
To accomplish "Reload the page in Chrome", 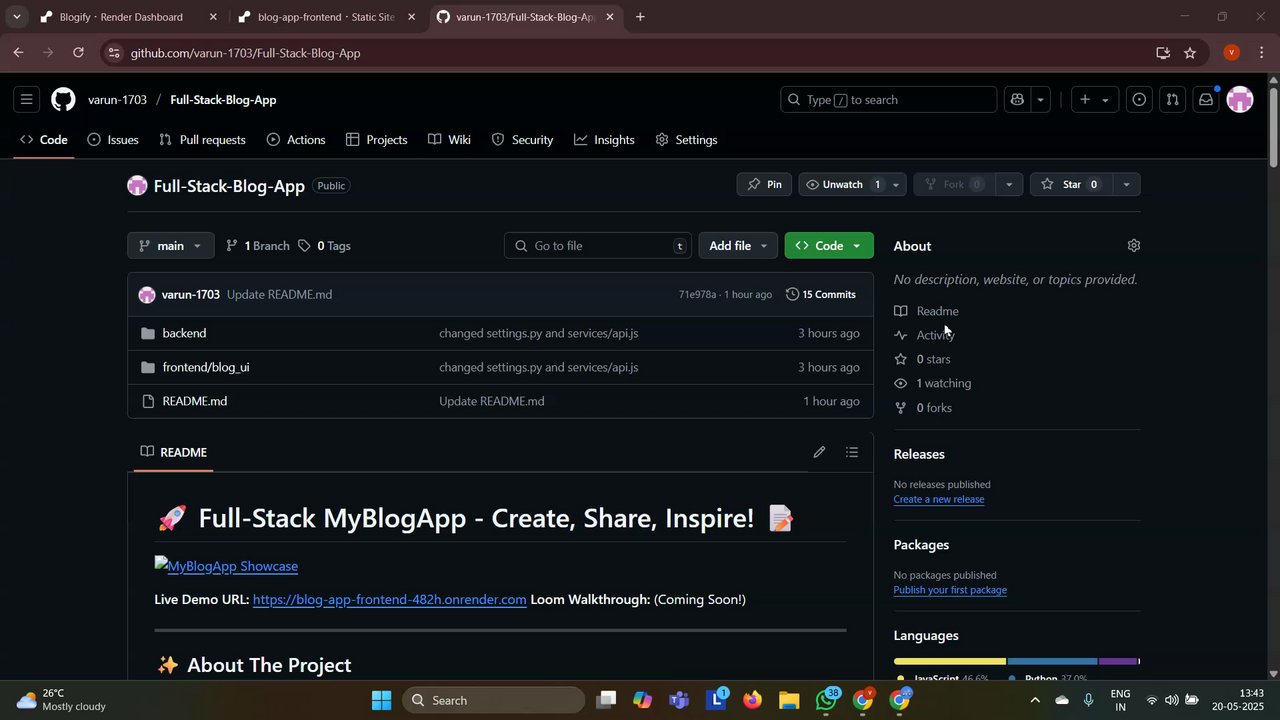I will (78, 53).
